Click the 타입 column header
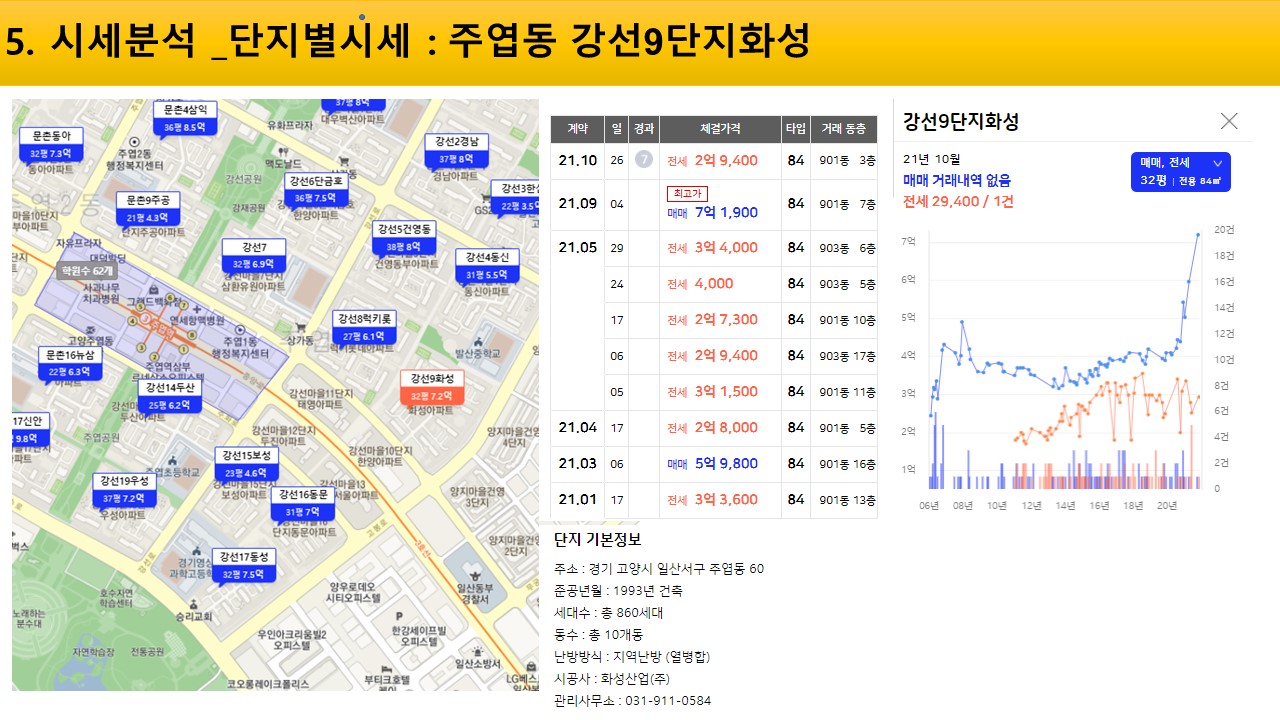This screenshot has width=1280, height=720. tap(796, 129)
